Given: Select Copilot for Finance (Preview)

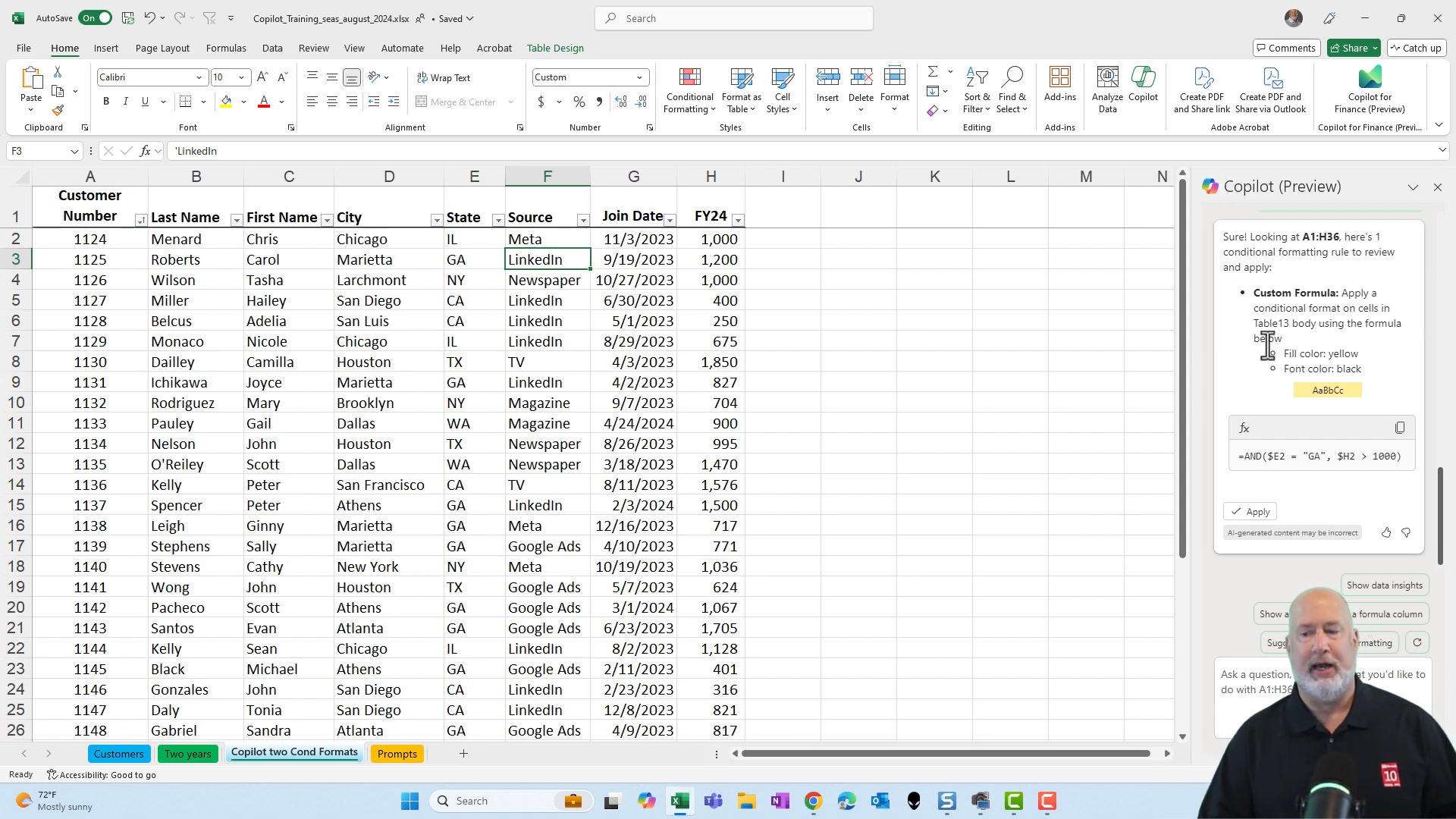Looking at the screenshot, I should click(1368, 89).
